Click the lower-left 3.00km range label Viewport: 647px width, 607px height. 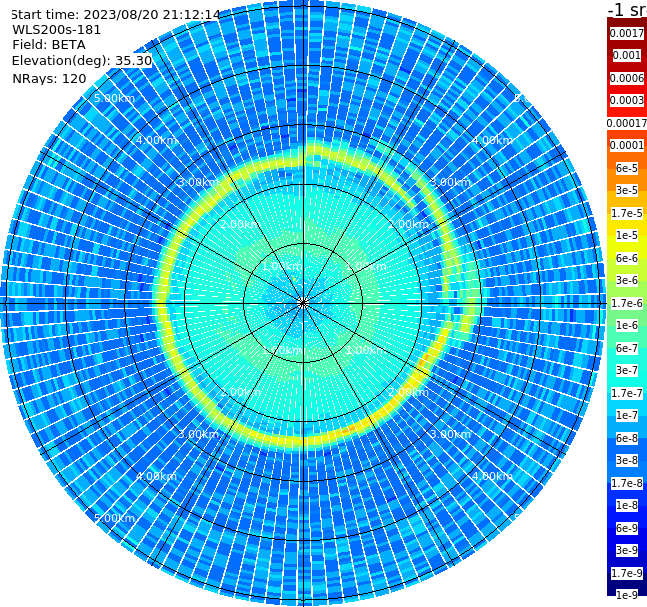[x=198, y=434]
